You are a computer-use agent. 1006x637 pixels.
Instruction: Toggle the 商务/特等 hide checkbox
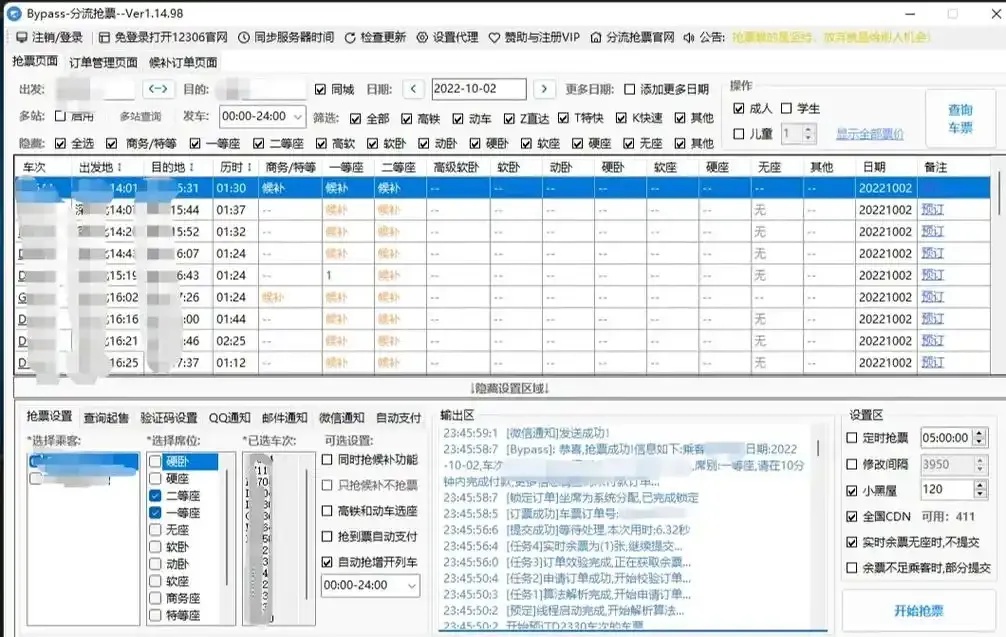[x=112, y=143]
